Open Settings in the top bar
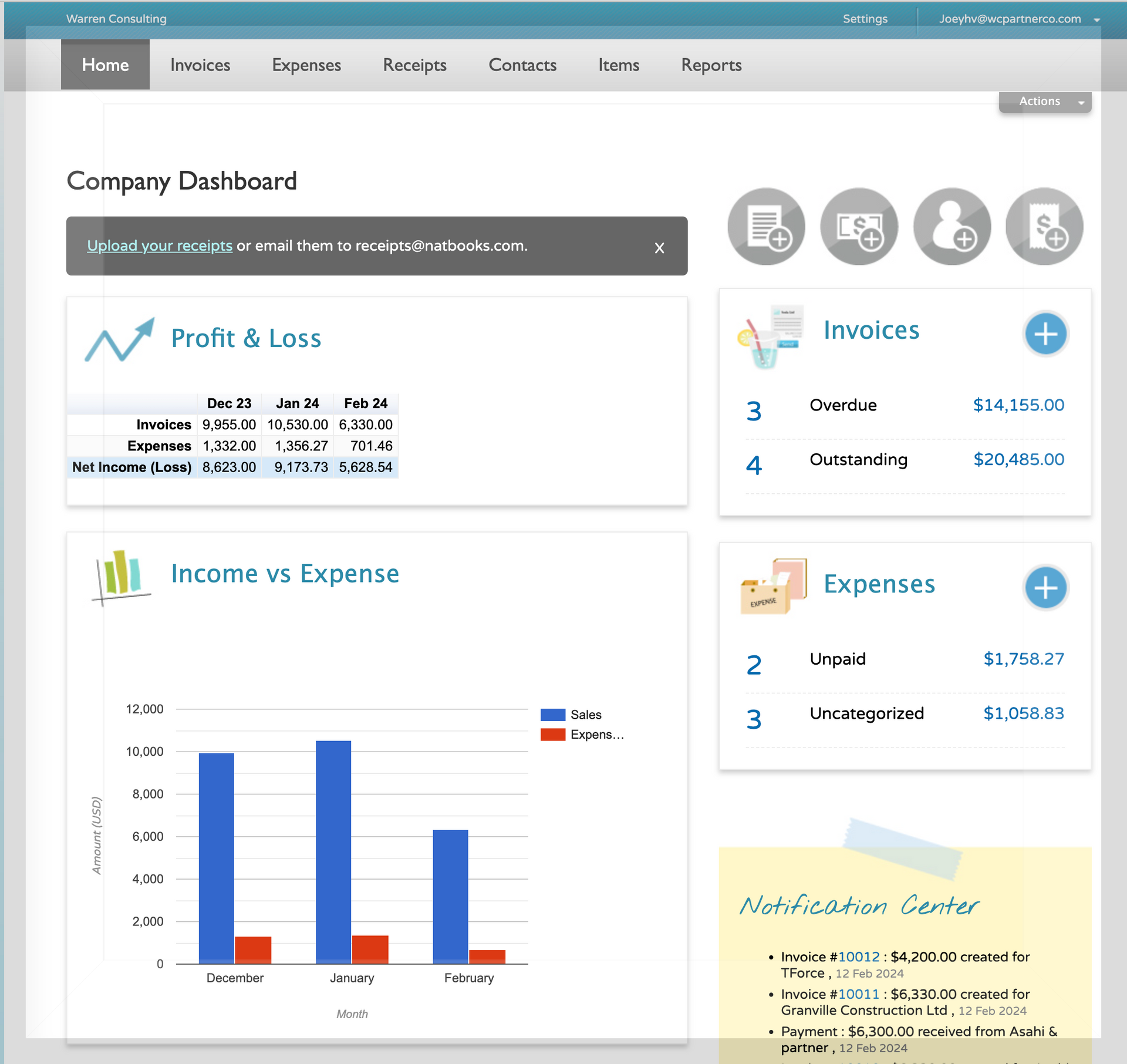 pos(865,19)
